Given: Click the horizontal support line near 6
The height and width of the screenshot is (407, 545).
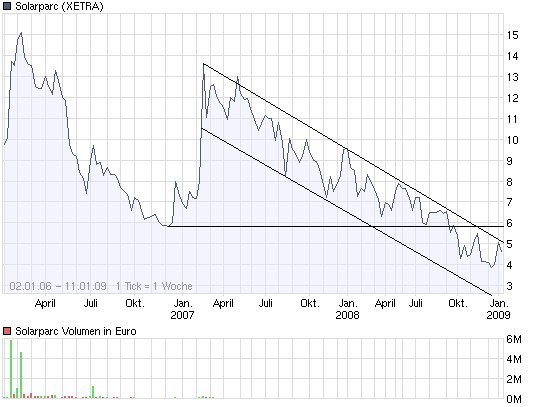Looking at the screenshot, I should (335, 226).
